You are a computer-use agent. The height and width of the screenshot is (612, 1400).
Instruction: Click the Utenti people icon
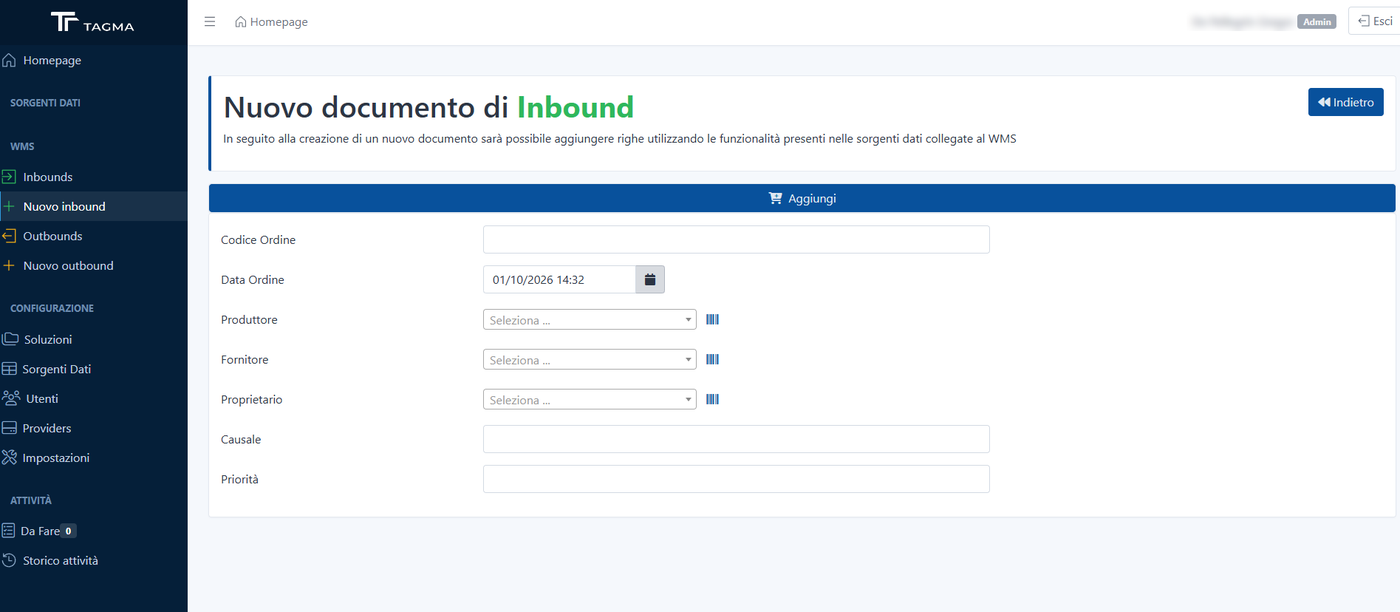coord(11,398)
